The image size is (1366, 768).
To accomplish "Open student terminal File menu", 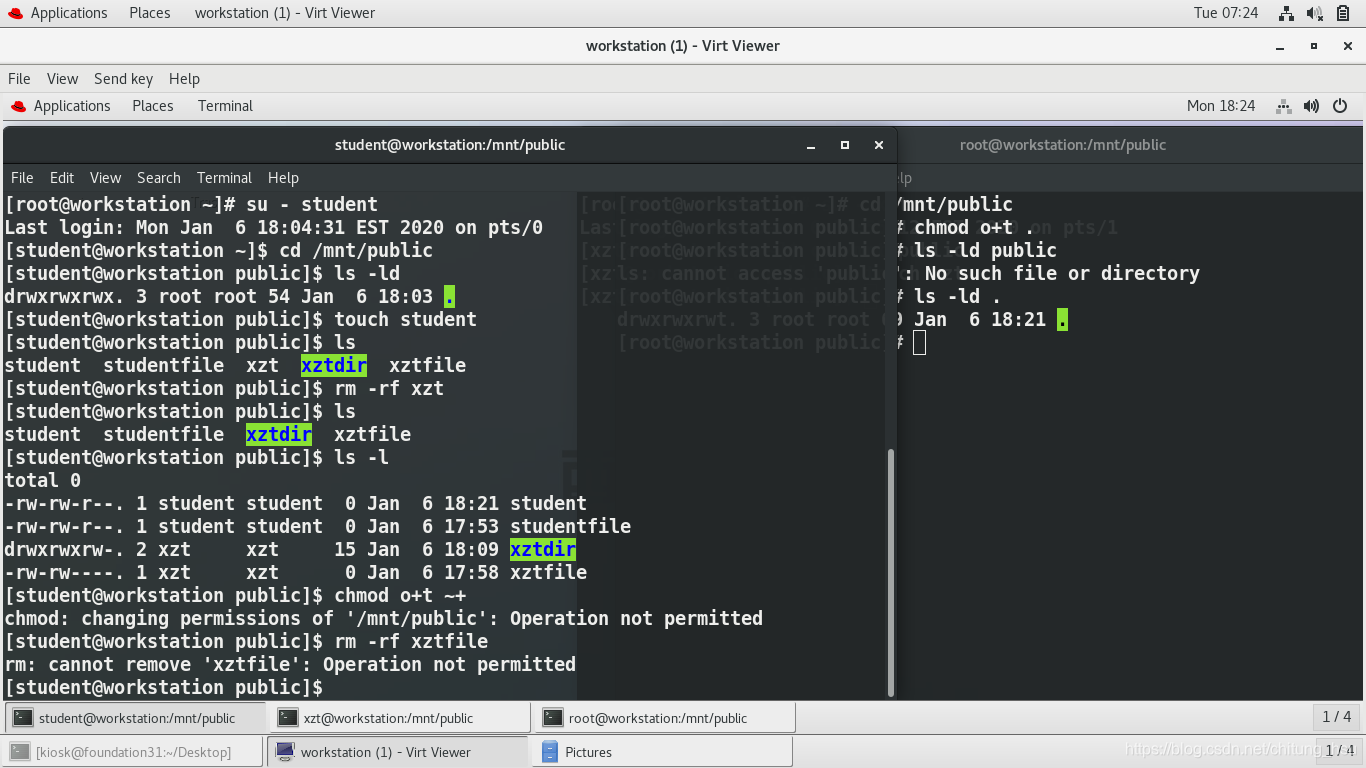I will pyautogui.click(x=22, y=178).
